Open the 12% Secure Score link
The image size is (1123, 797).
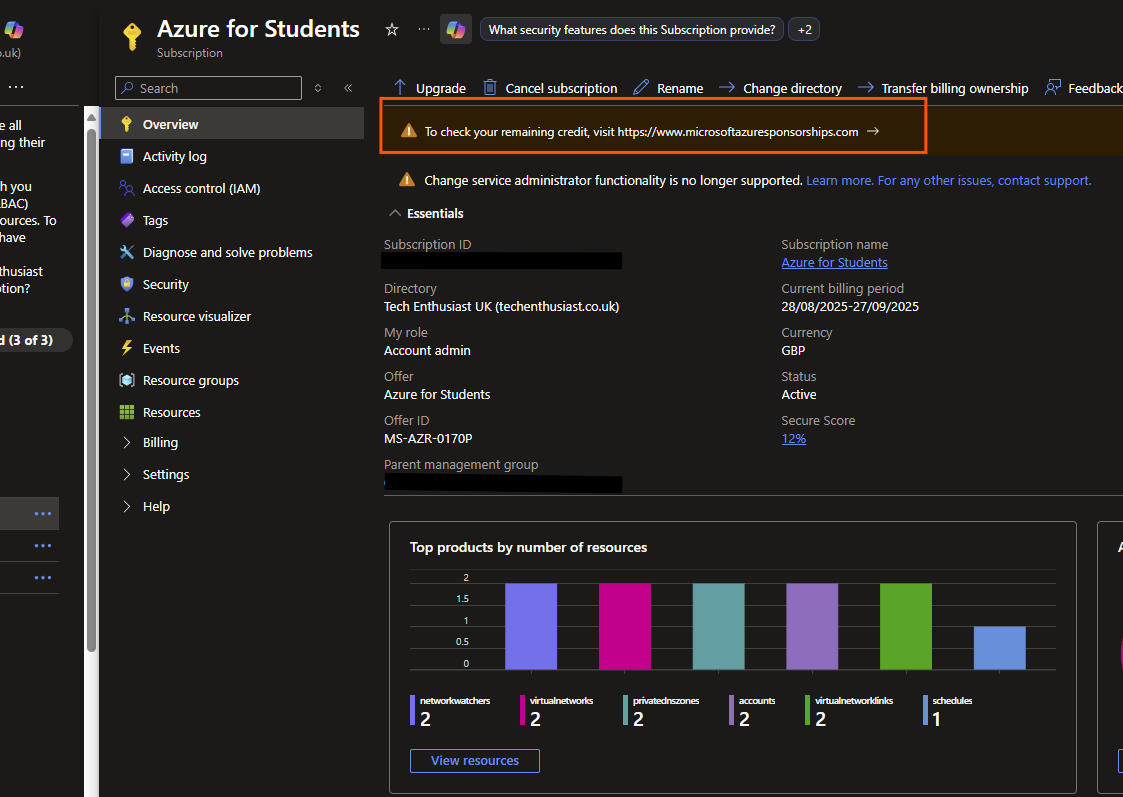tap(794, 438)
